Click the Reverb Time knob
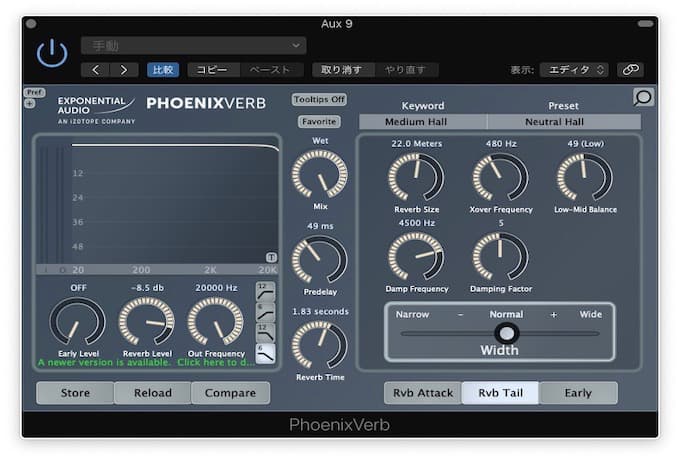Screen dimensions: 680x460 [x=320, y=345]
